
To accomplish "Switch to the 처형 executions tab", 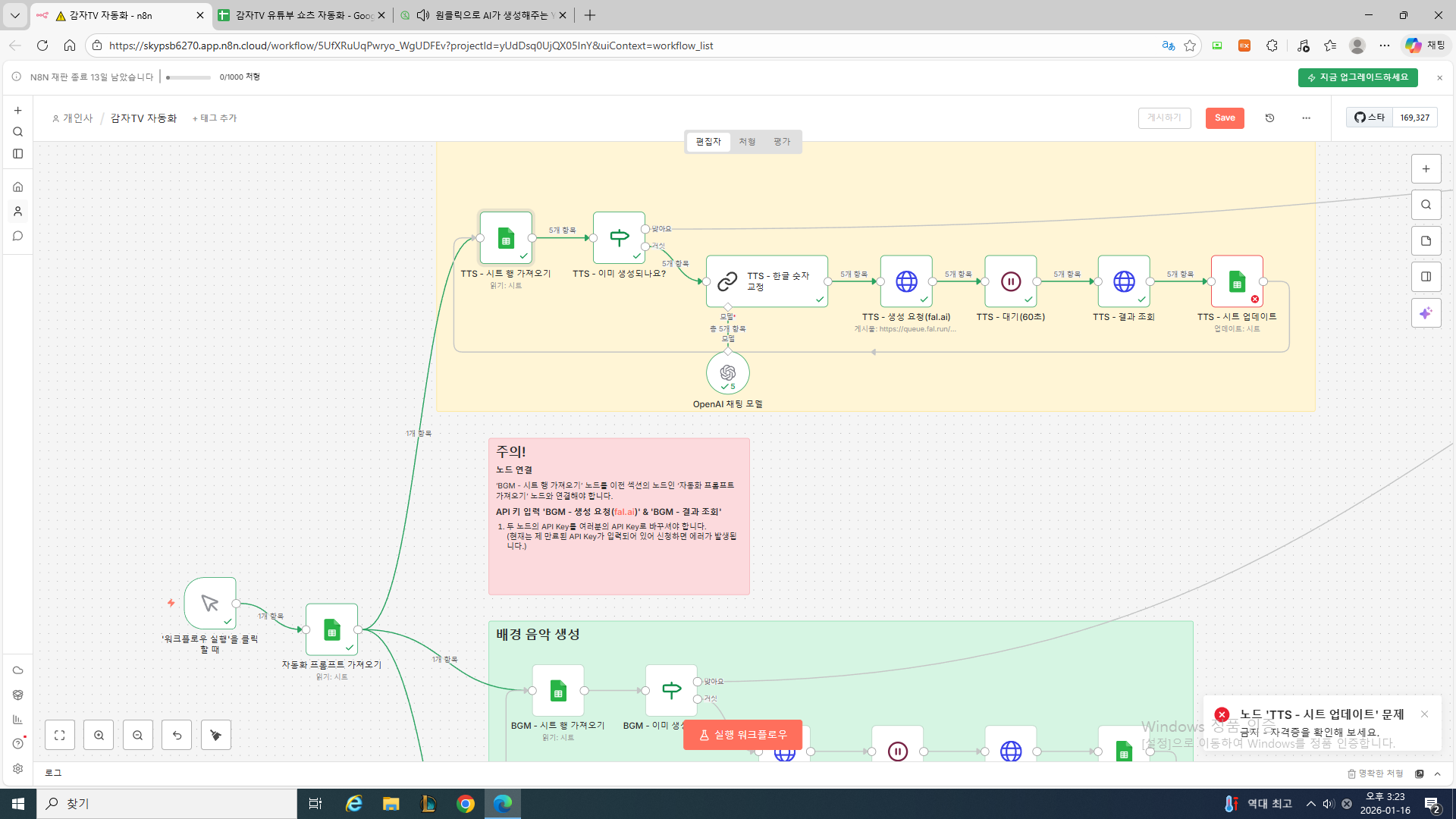I will (747, 142).
